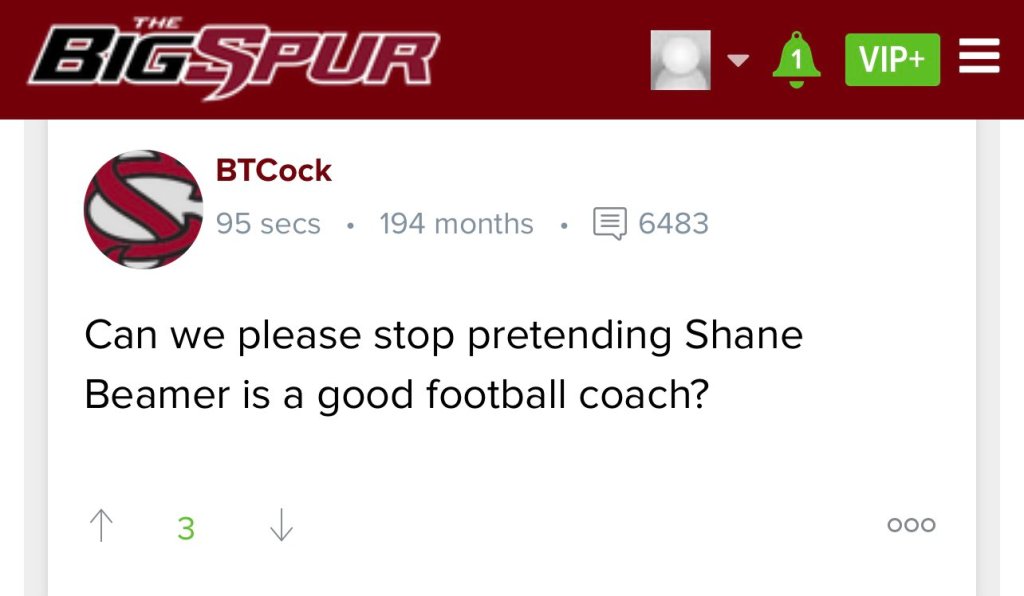Open the post's three-dot options menu
Screen dimensions: 1024x596
(x=911, y=525)
